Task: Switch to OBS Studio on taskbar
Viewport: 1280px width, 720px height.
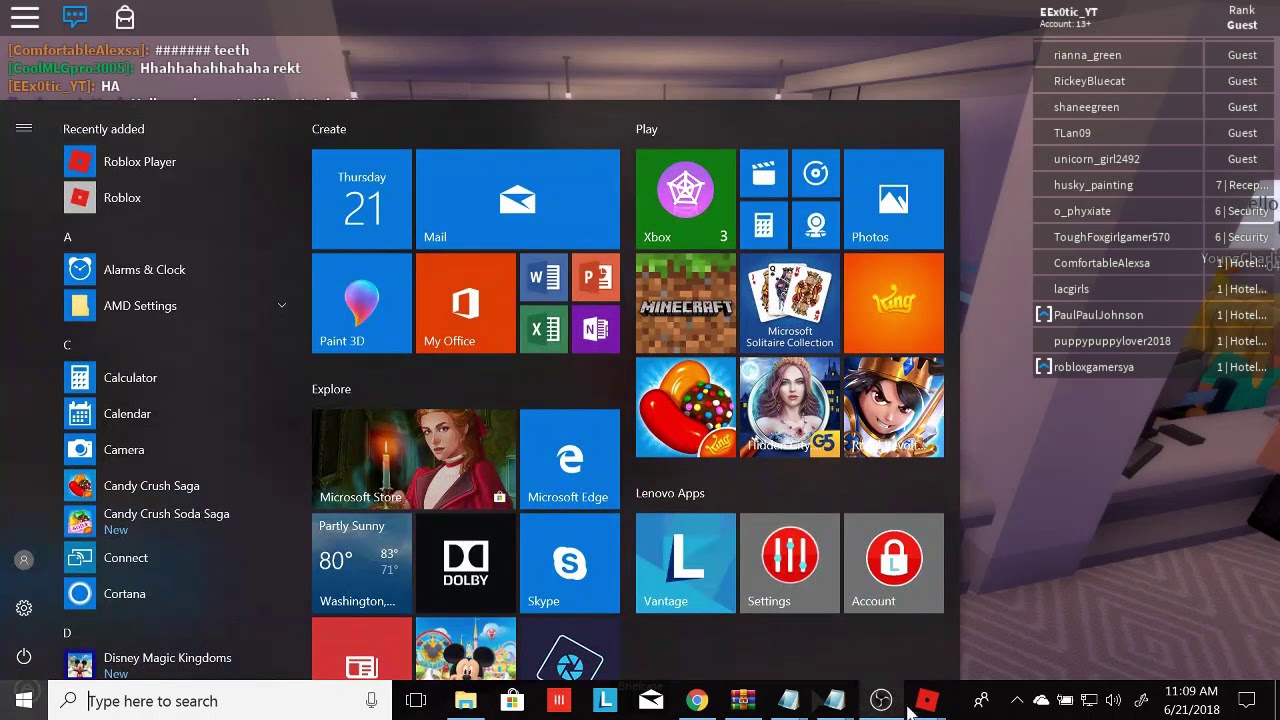Action: 881,701
